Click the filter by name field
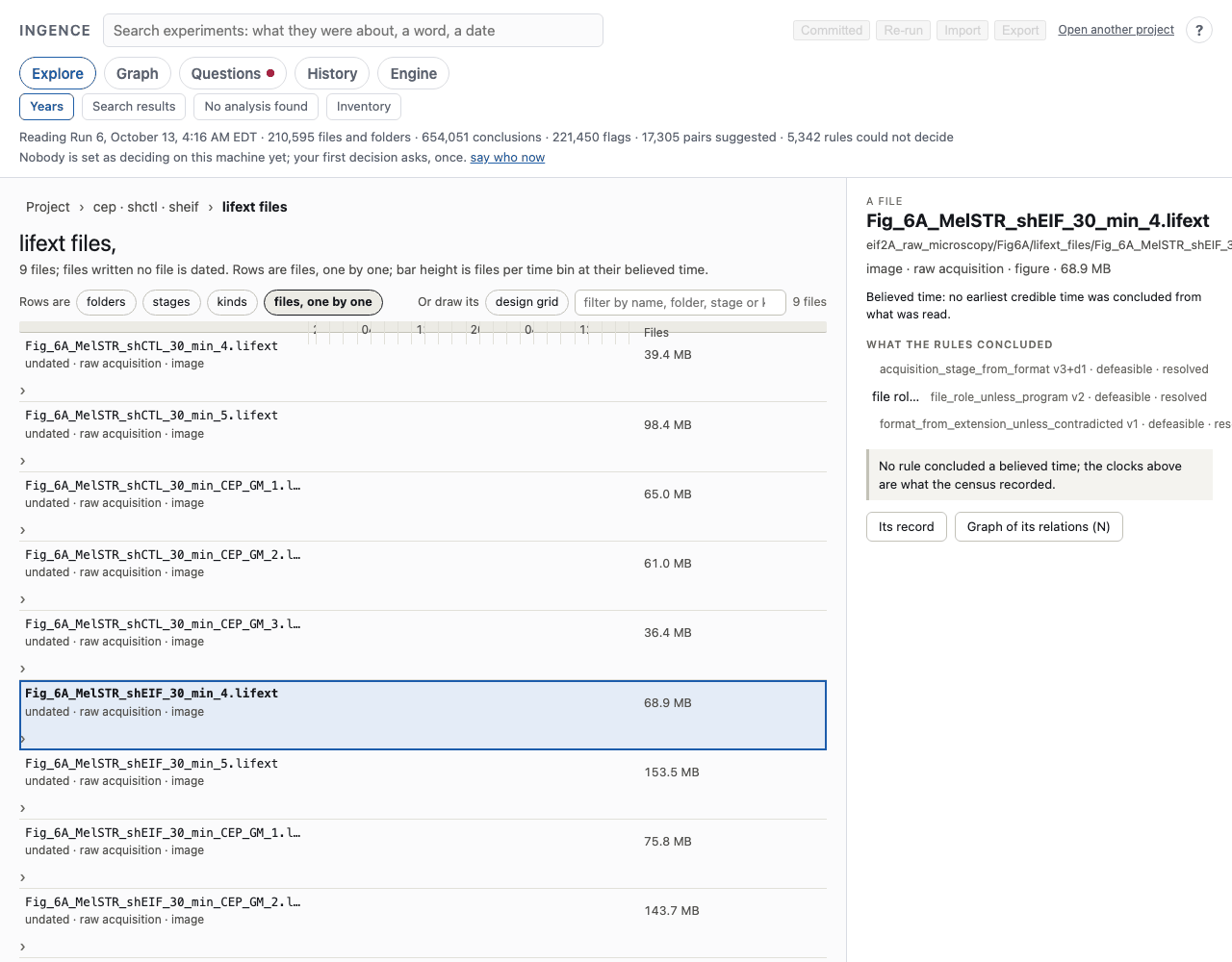The width and height of the screenshot is (1232, 962). 680,302
